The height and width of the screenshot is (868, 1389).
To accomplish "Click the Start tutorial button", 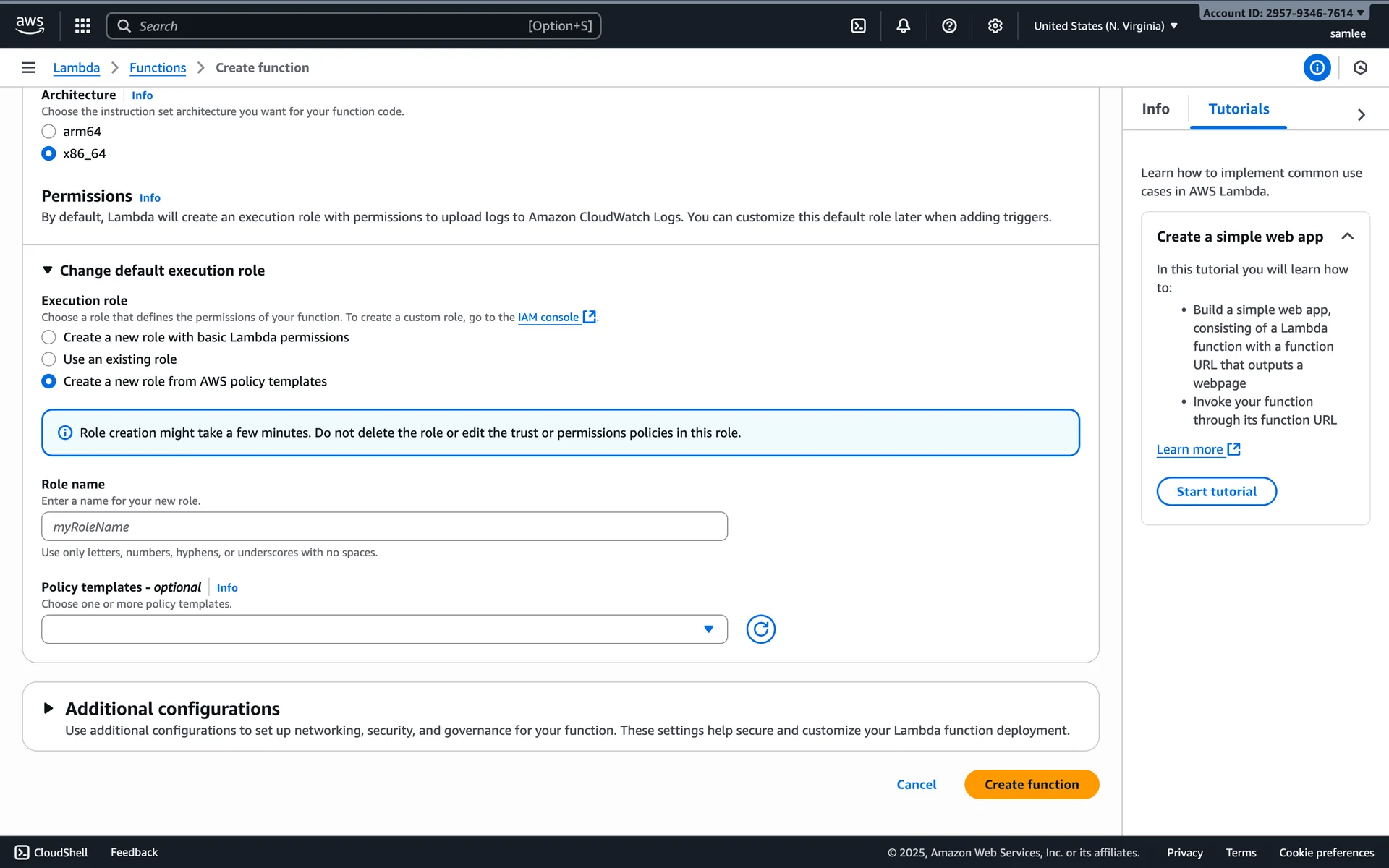I will coord(1216,492).
